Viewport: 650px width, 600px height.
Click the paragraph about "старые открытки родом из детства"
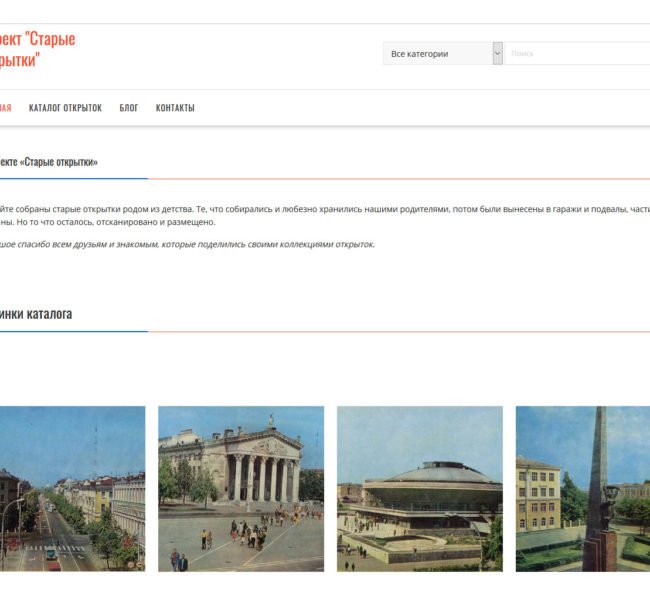[325, 216]
